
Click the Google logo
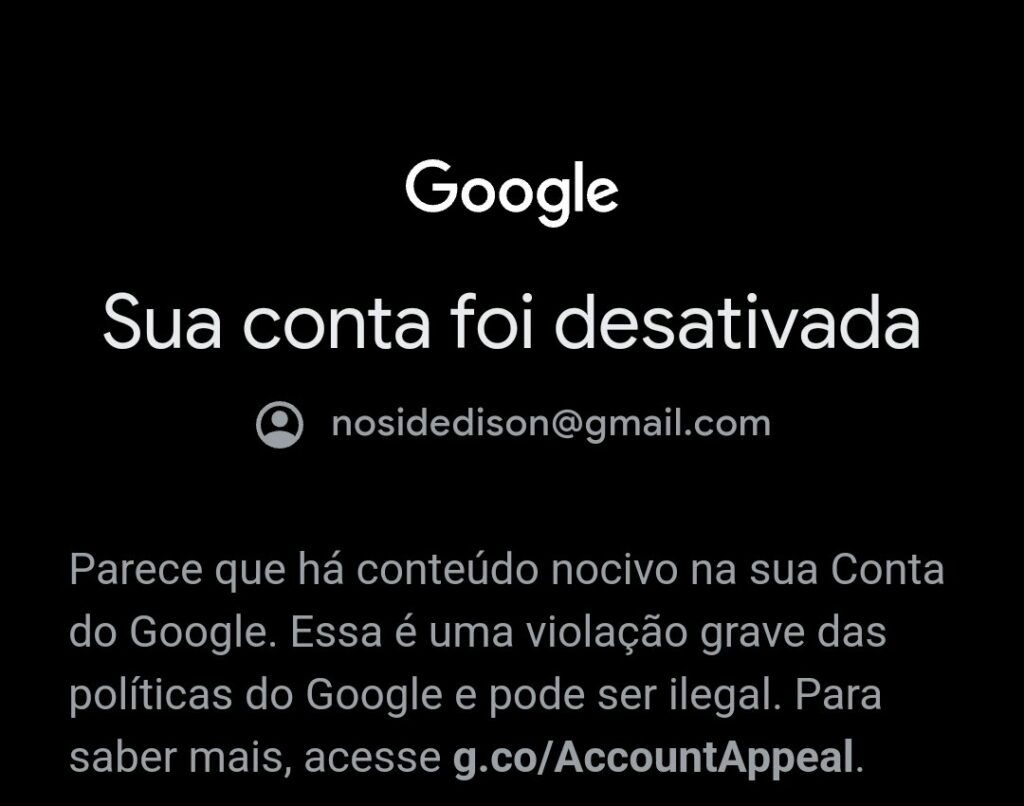pos(511,192)
